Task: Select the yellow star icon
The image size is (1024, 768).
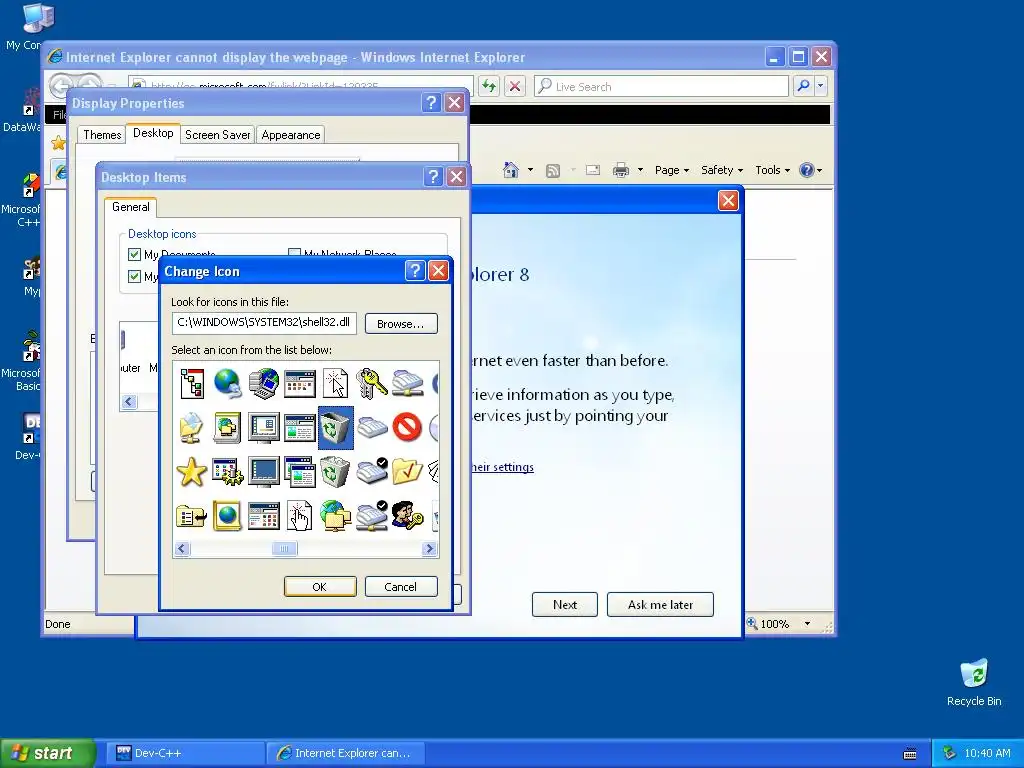Action: tap(192, 472)
